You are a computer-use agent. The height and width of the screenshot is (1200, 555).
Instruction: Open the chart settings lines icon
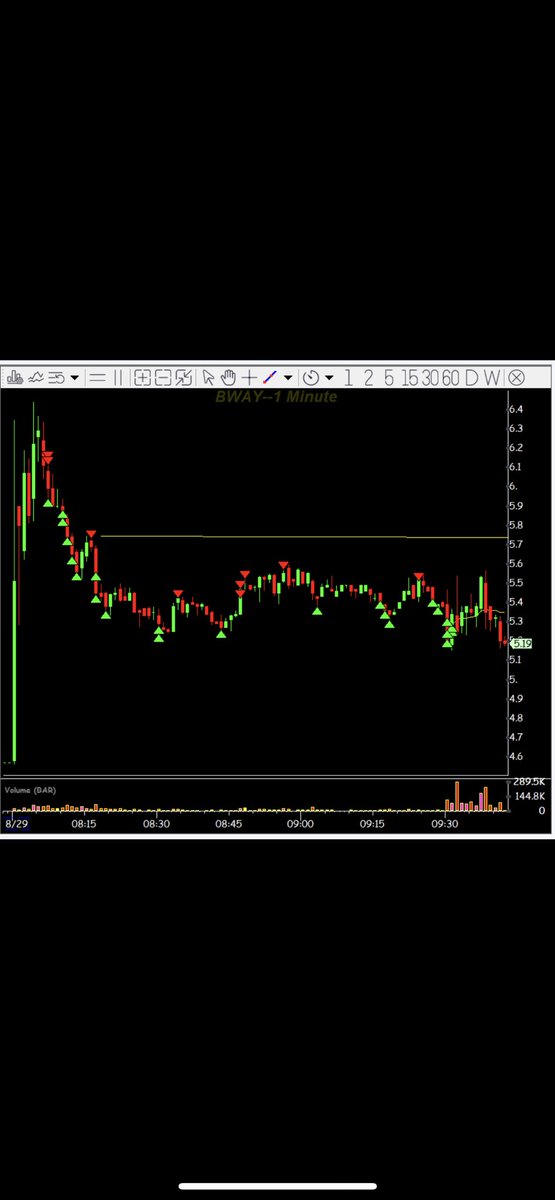(x=58, y=377)
